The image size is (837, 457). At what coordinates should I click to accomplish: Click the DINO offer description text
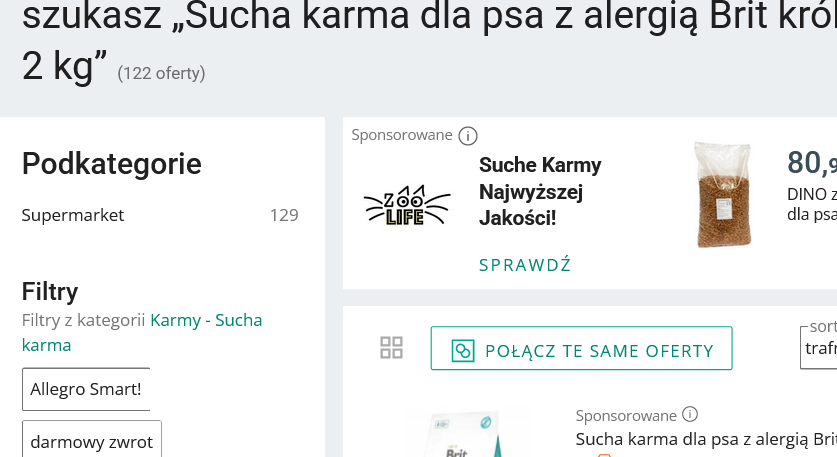click(x=811, y=203)
